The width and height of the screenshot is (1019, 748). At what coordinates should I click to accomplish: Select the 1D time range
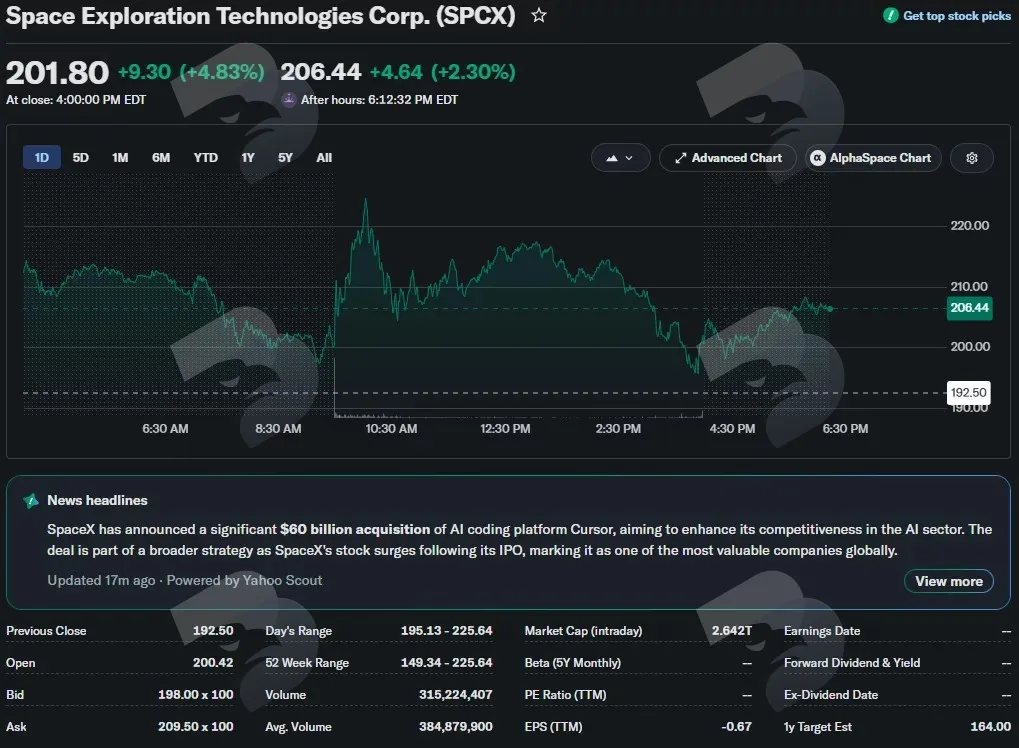[x=42, y=157]
